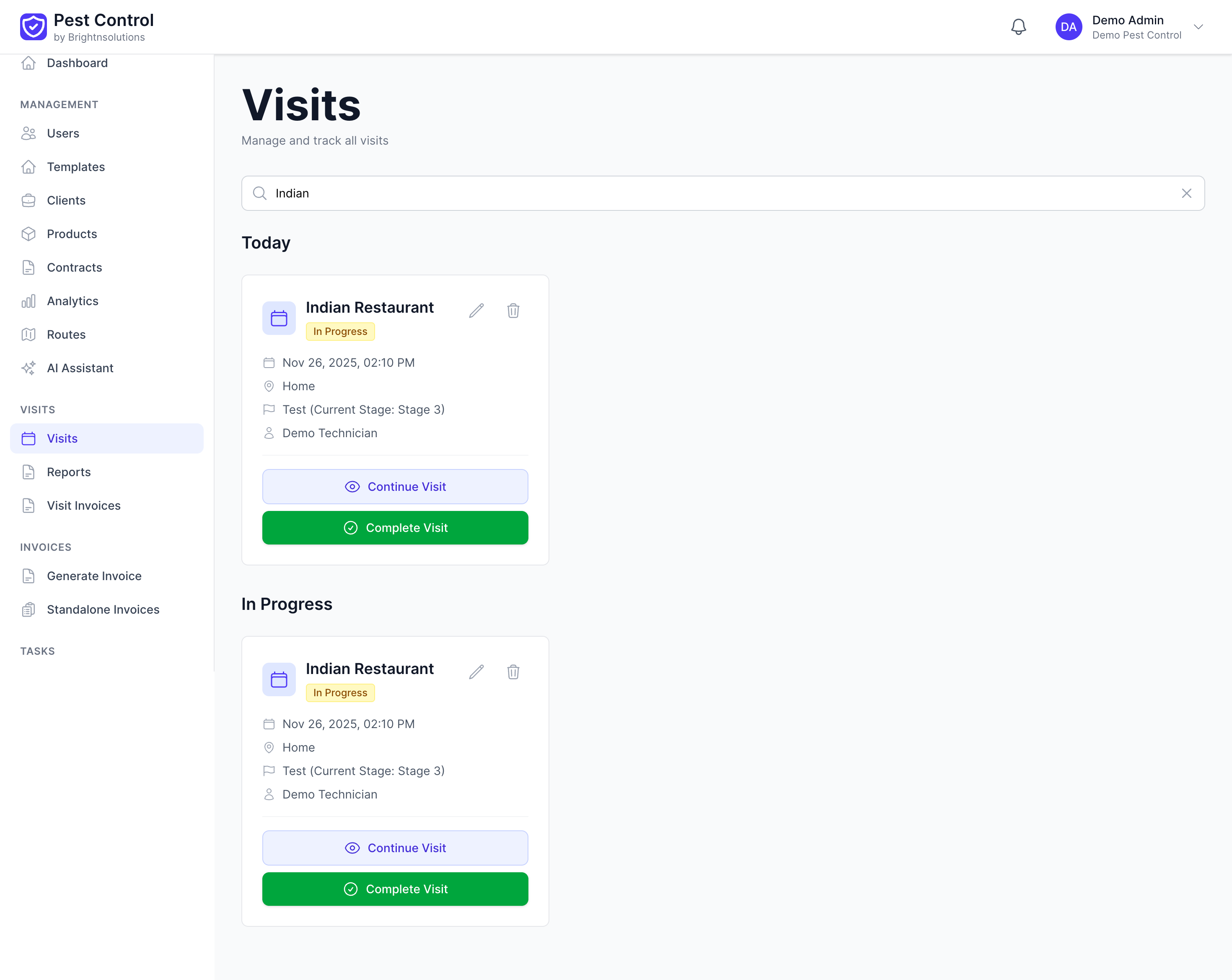Open the AI Assistant in the sidebar

click(80, 368)
